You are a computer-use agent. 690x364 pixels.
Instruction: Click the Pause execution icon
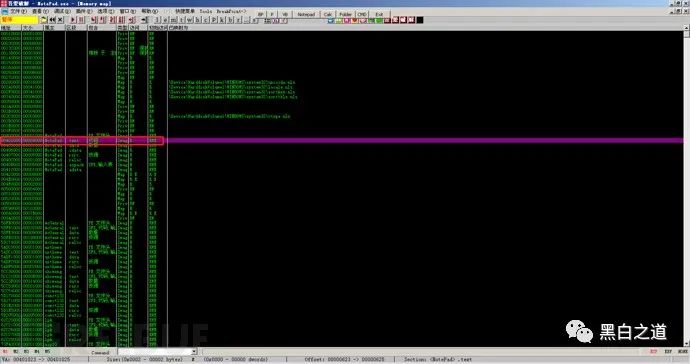81,20
